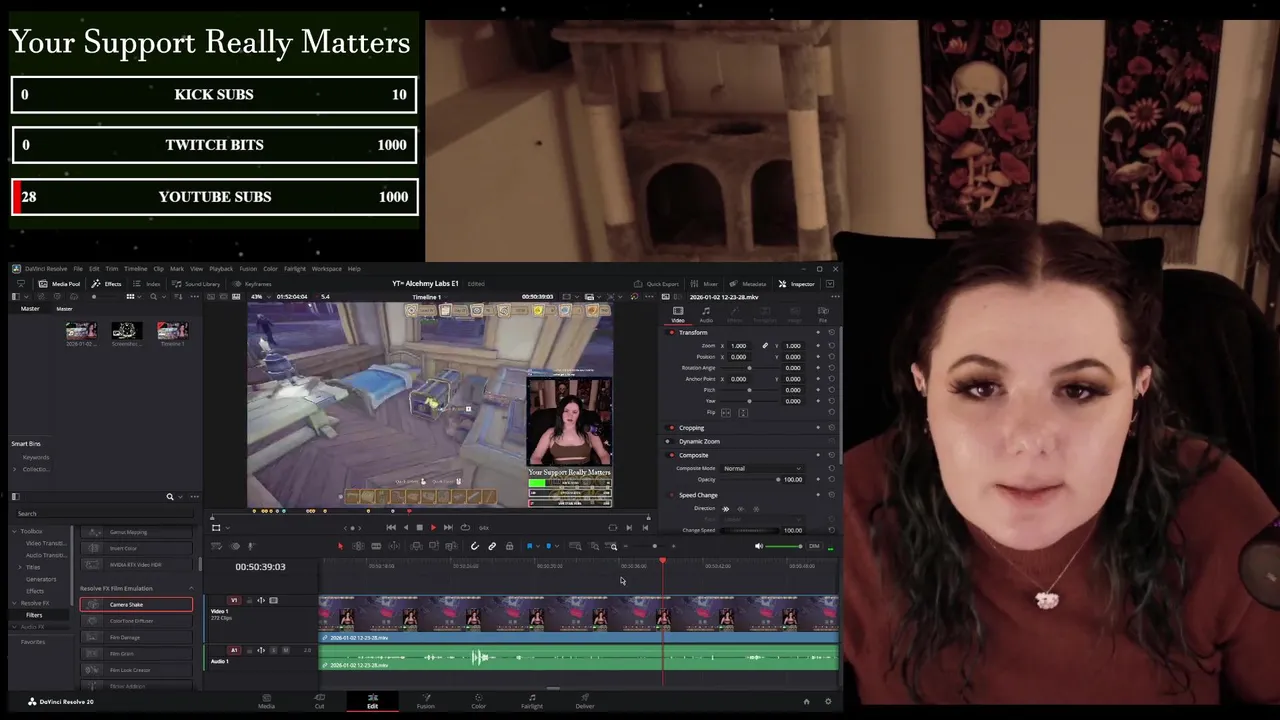Jump to the last frame button
The image size is (1280, 720).
[x=447, y=527]
